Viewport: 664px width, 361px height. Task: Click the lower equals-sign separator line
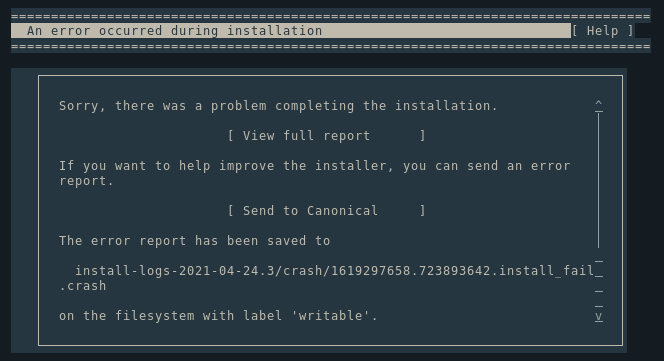click(331, 46)
